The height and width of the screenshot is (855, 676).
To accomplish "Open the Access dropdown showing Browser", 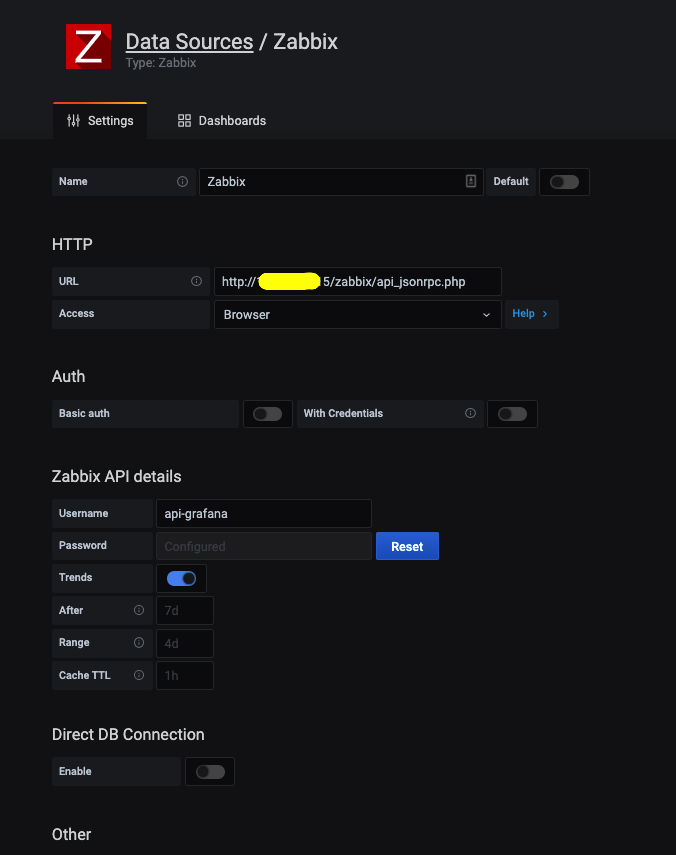I will 357,314.
